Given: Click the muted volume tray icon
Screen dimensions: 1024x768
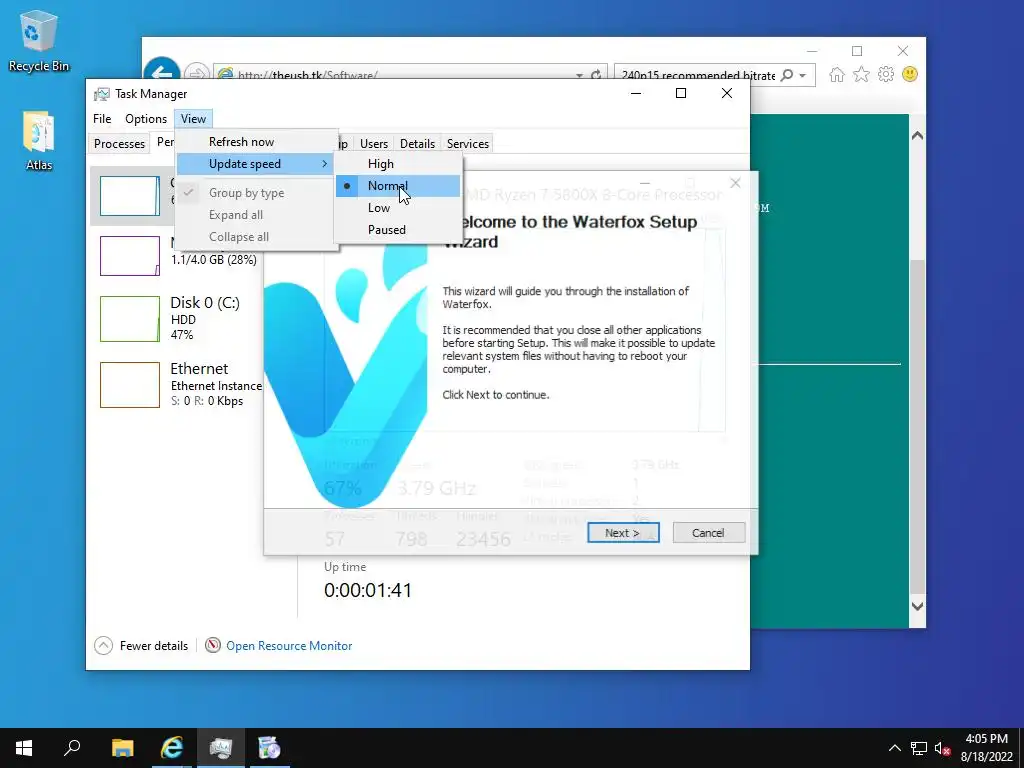Looking at the screenshot, I should (x=942, y=748).
